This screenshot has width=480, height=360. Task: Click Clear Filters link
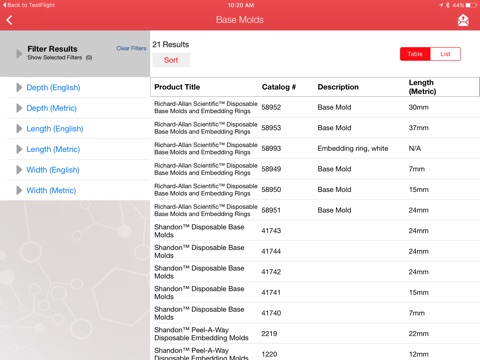(x=131, y=48)
